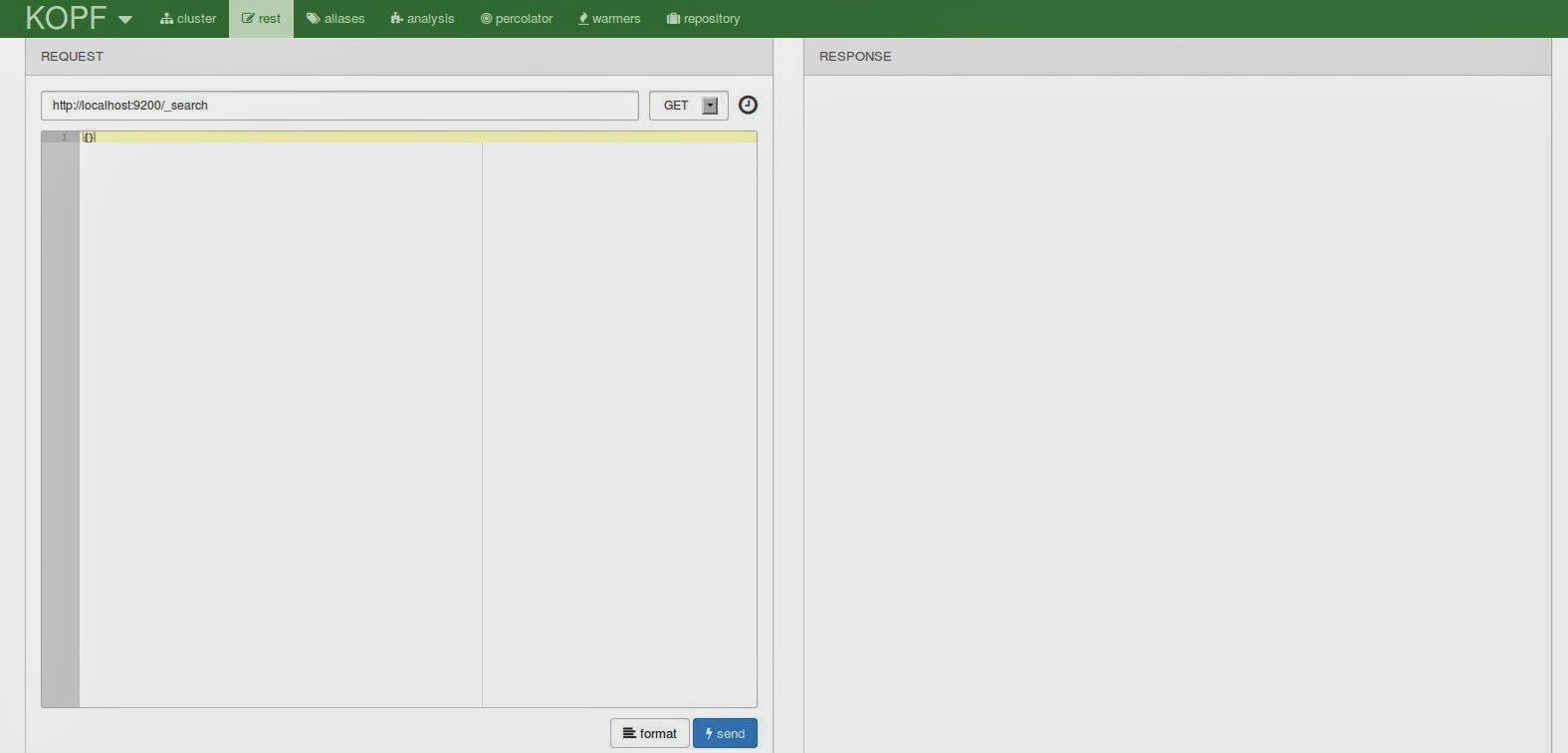
Task: Click the REQUEST panel header
Action: point(399,57)
